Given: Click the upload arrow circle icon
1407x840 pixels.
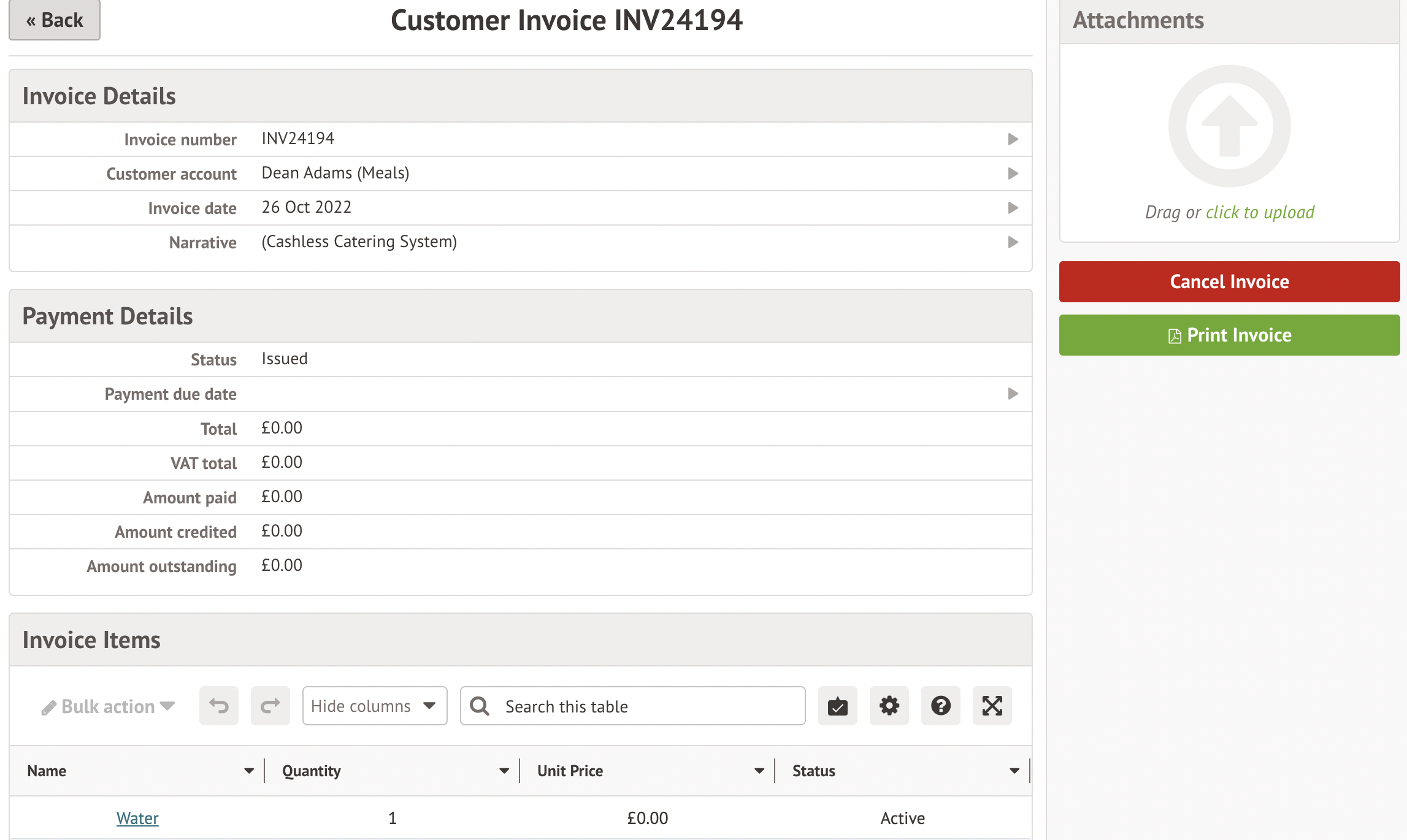Looking at the screenshot, I should pos(1229,126).
